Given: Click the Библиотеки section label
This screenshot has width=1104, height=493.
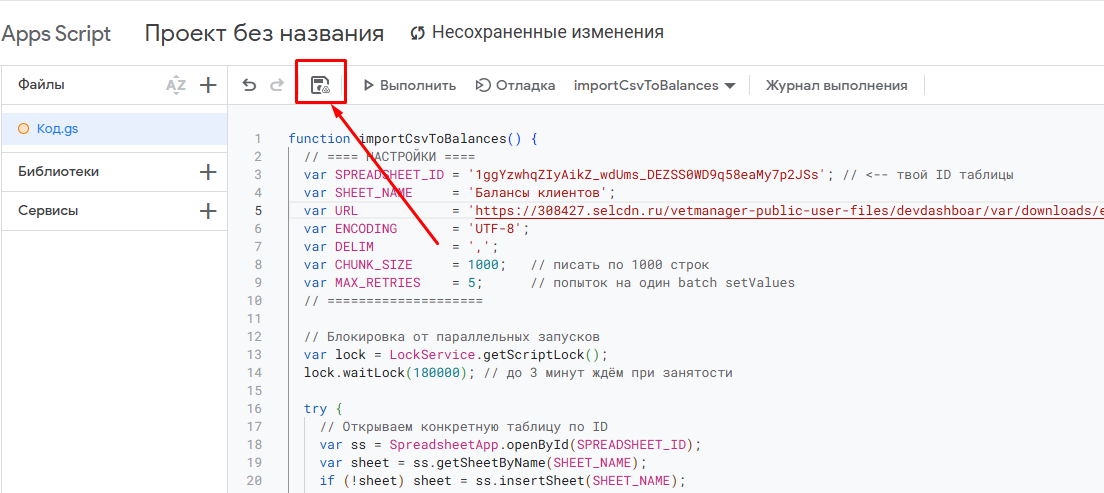Looking at the screenshot, I should click(x=58, y=172).
